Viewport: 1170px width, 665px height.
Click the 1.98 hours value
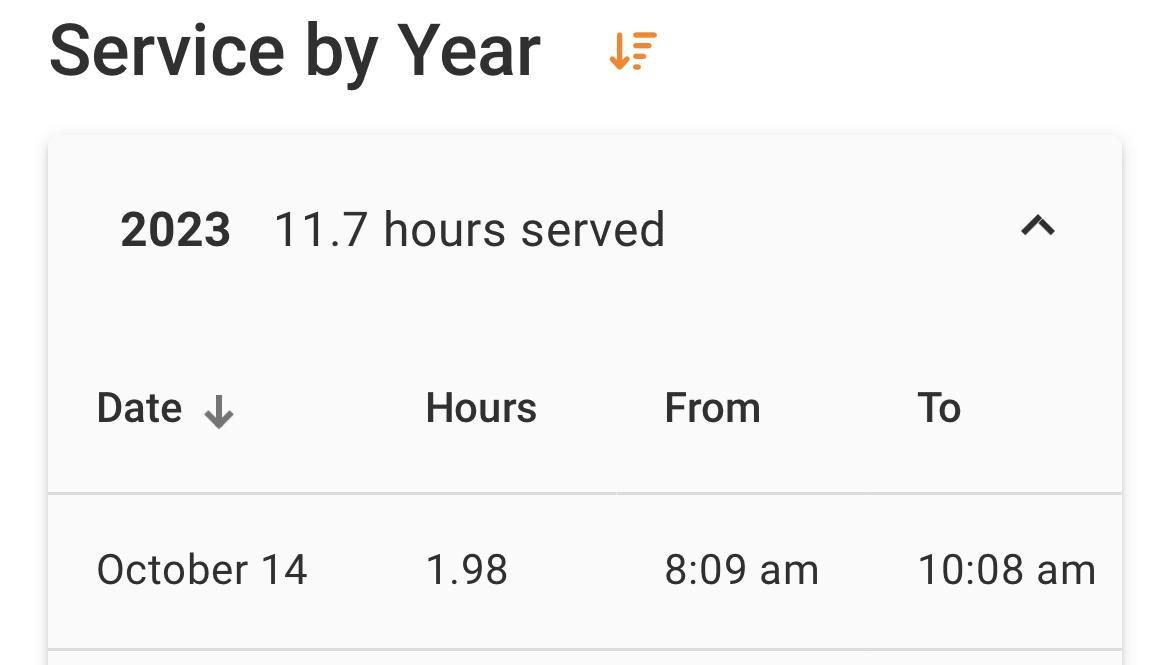click(467, 570)
